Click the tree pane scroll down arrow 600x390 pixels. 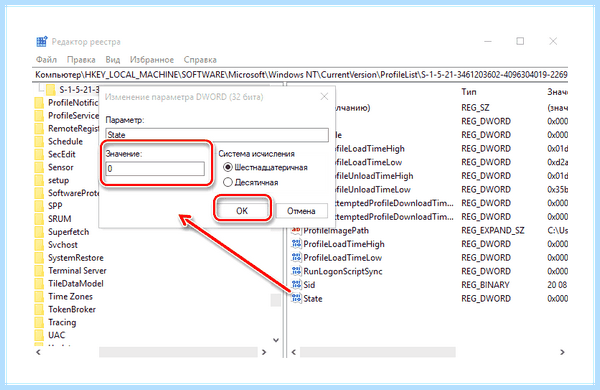click(x=276, y=340)
